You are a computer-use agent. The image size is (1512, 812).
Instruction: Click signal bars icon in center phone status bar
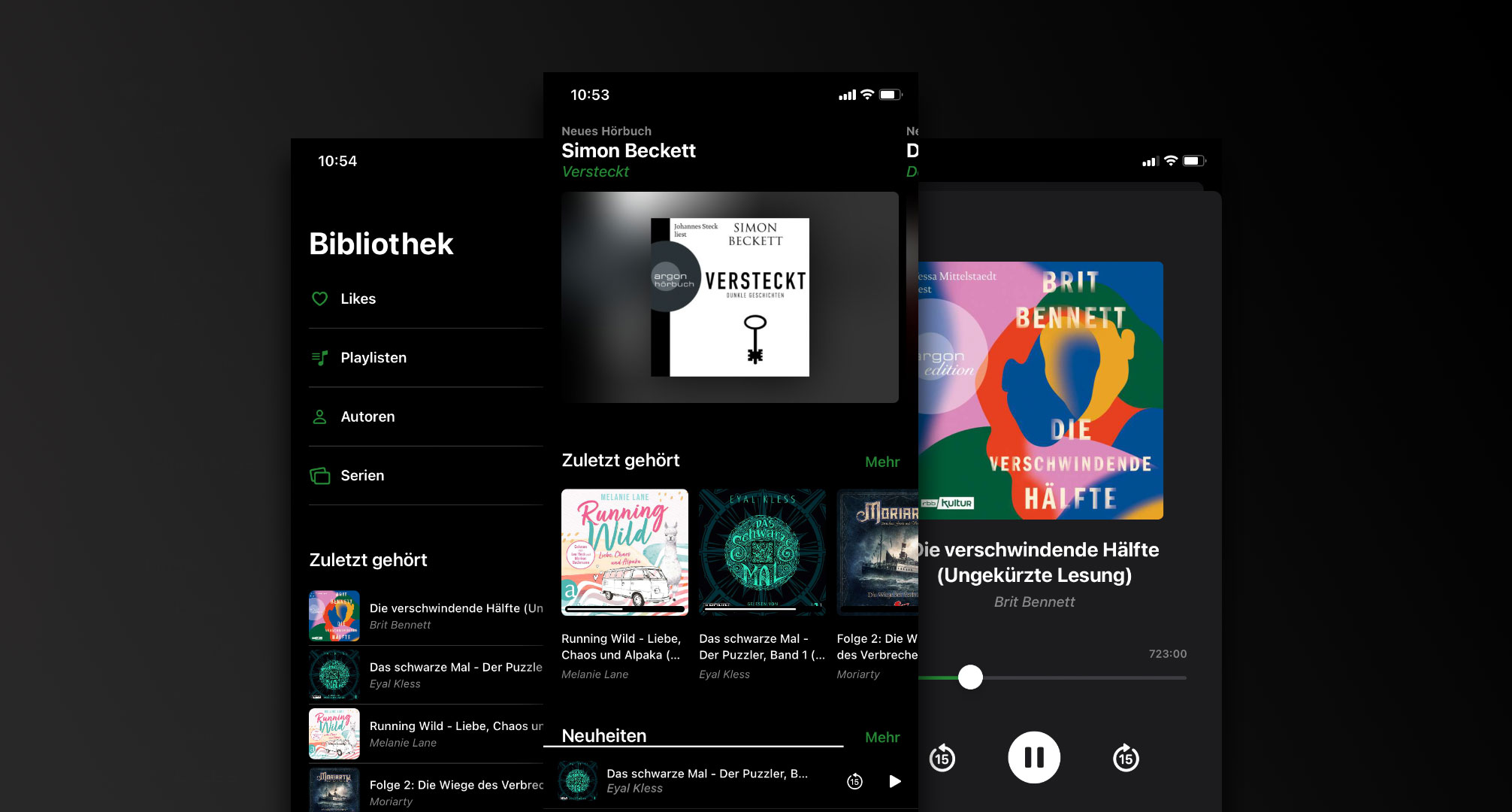point(848,95)
